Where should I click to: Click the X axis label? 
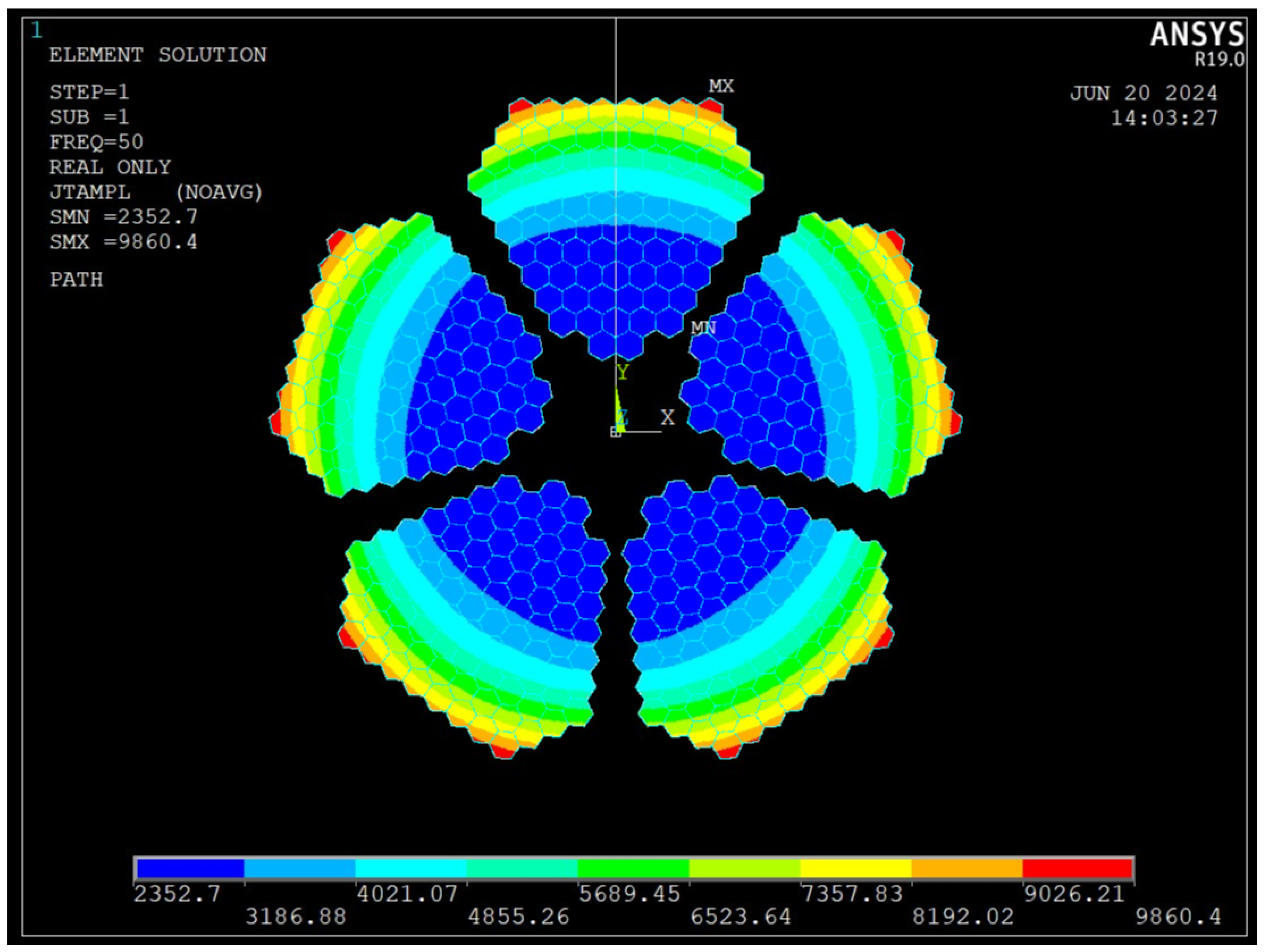(x=668, y=417)
